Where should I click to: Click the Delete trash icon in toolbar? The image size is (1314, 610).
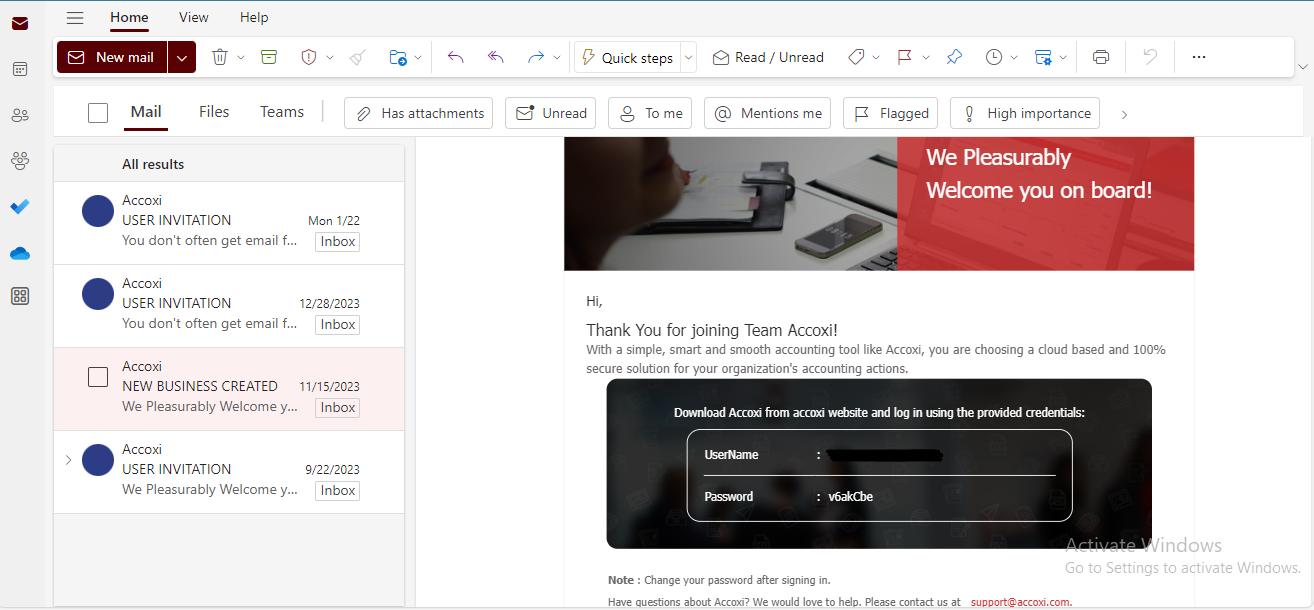220,58
